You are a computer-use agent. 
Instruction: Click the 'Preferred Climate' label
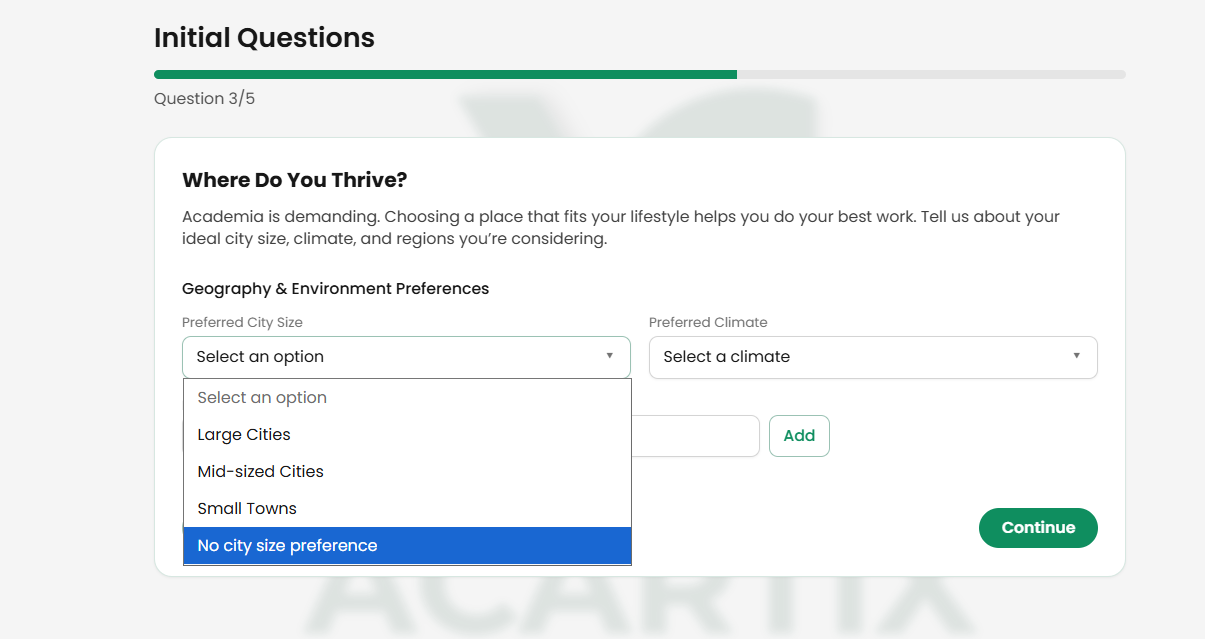pyautogui.click(x=707, y=322)
